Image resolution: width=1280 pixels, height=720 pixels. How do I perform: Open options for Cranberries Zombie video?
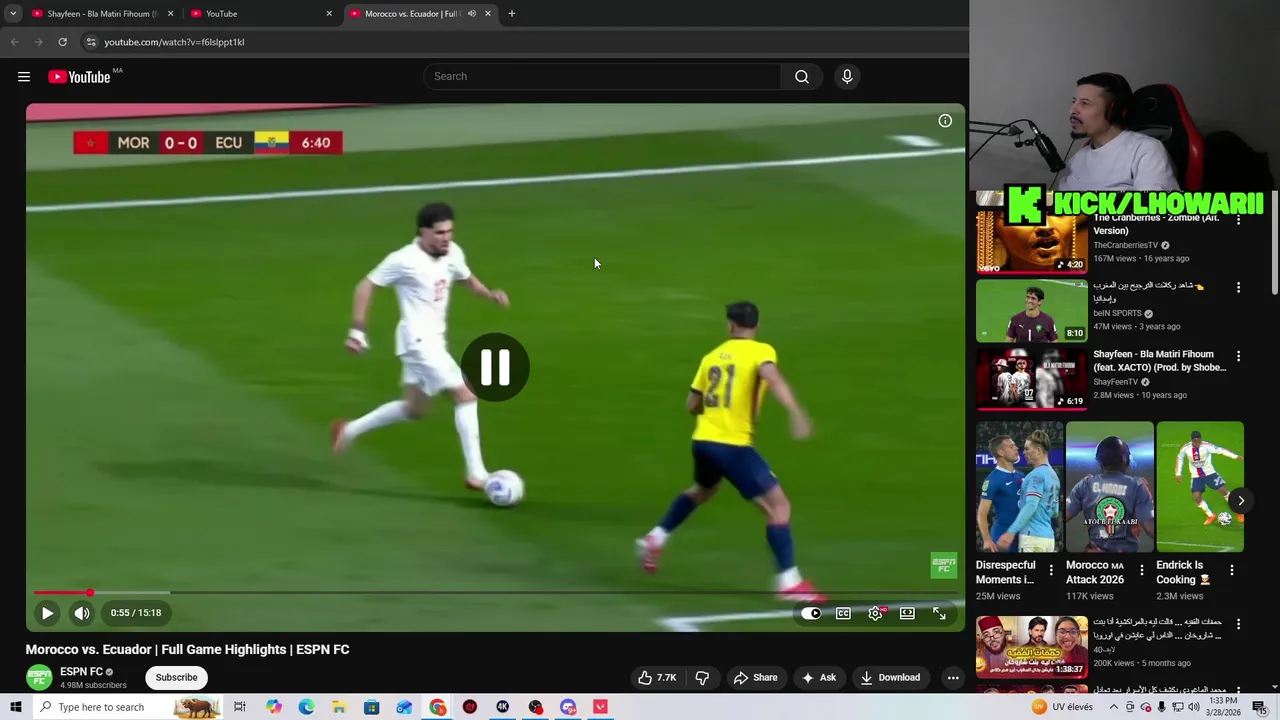[1238, 219]
